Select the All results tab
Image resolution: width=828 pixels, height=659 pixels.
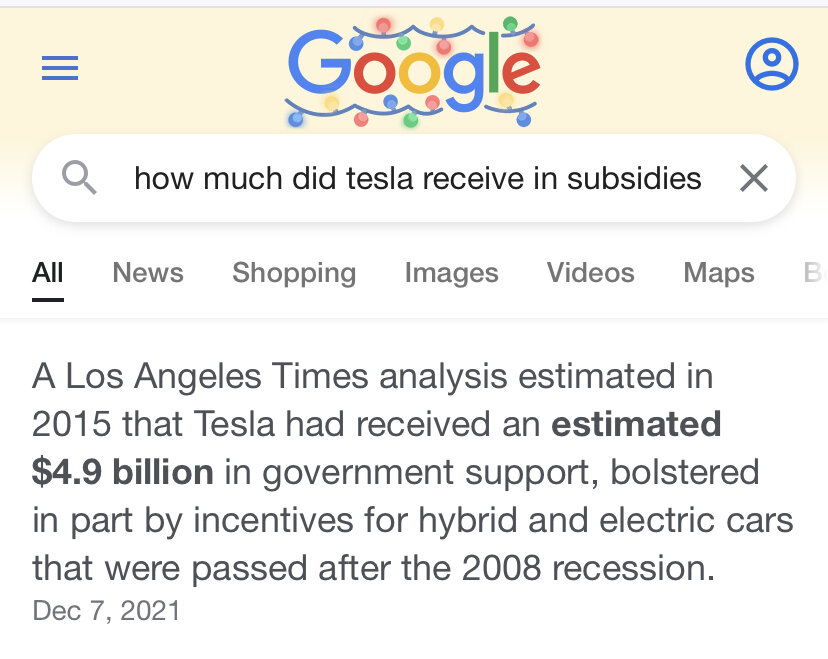click(48, 273)
